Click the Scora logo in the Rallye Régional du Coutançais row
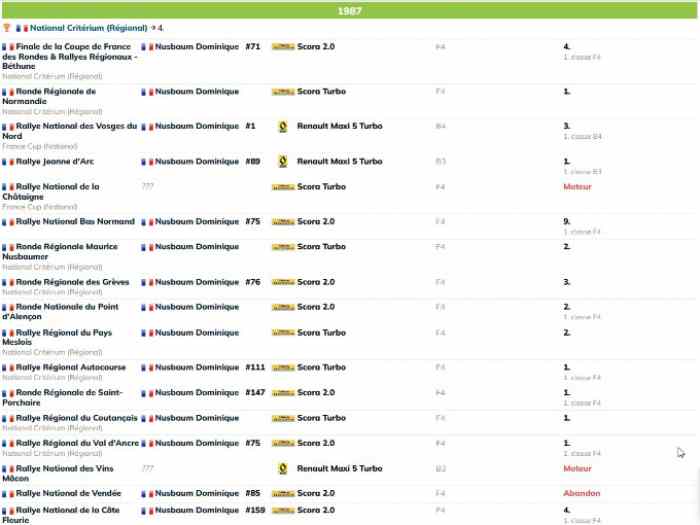This screenshot has width=700, height=525. coord(283,418)
